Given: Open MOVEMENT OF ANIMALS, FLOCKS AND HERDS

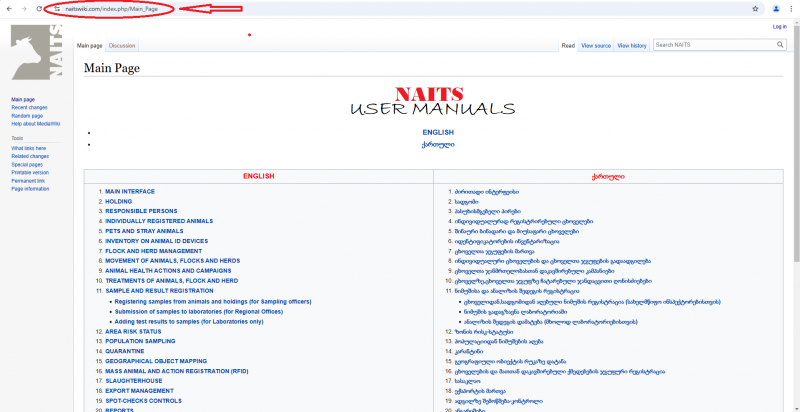Looking at the screenshot, I should [172, 261].
